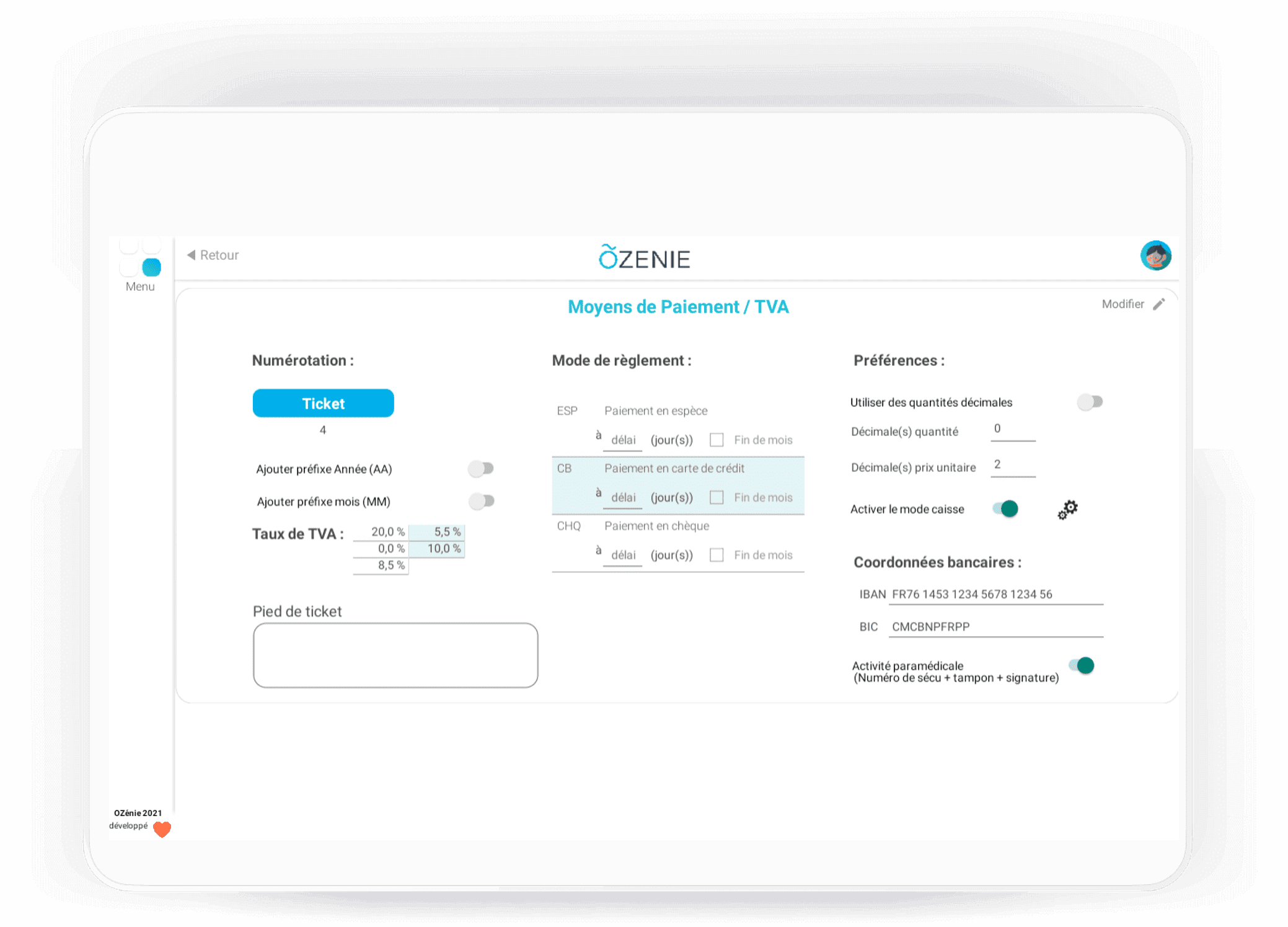Disable Activer le mode caisse

tap(1005, 509)
